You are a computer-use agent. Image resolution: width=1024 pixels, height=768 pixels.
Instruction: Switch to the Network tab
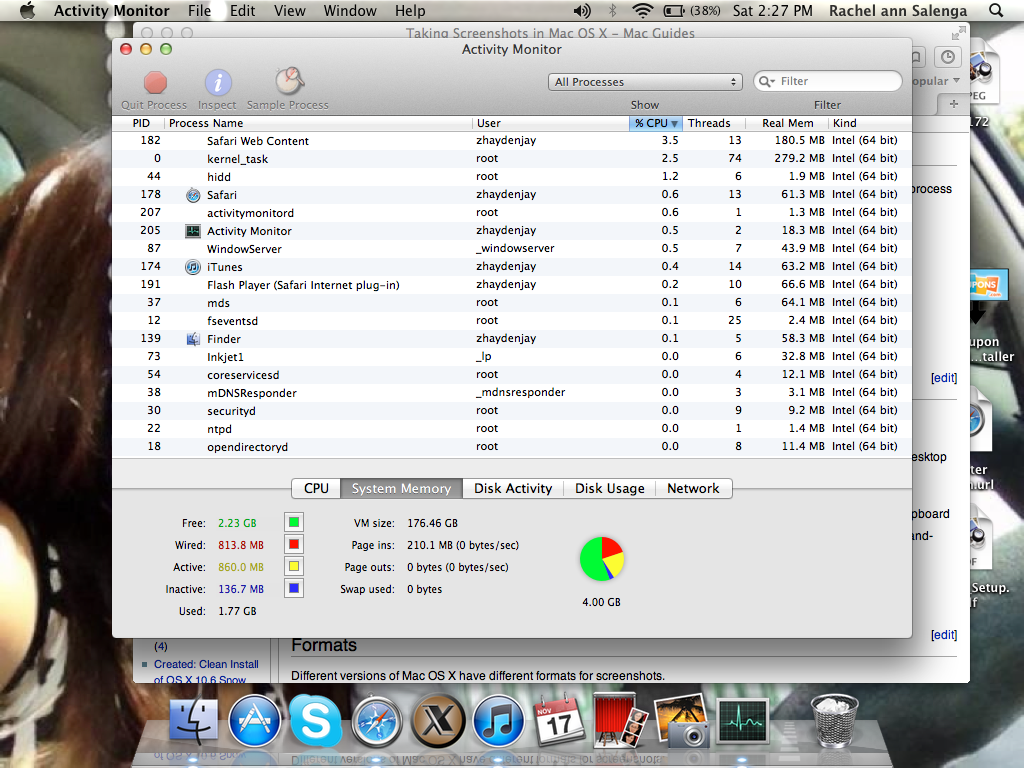coord(693,488)
